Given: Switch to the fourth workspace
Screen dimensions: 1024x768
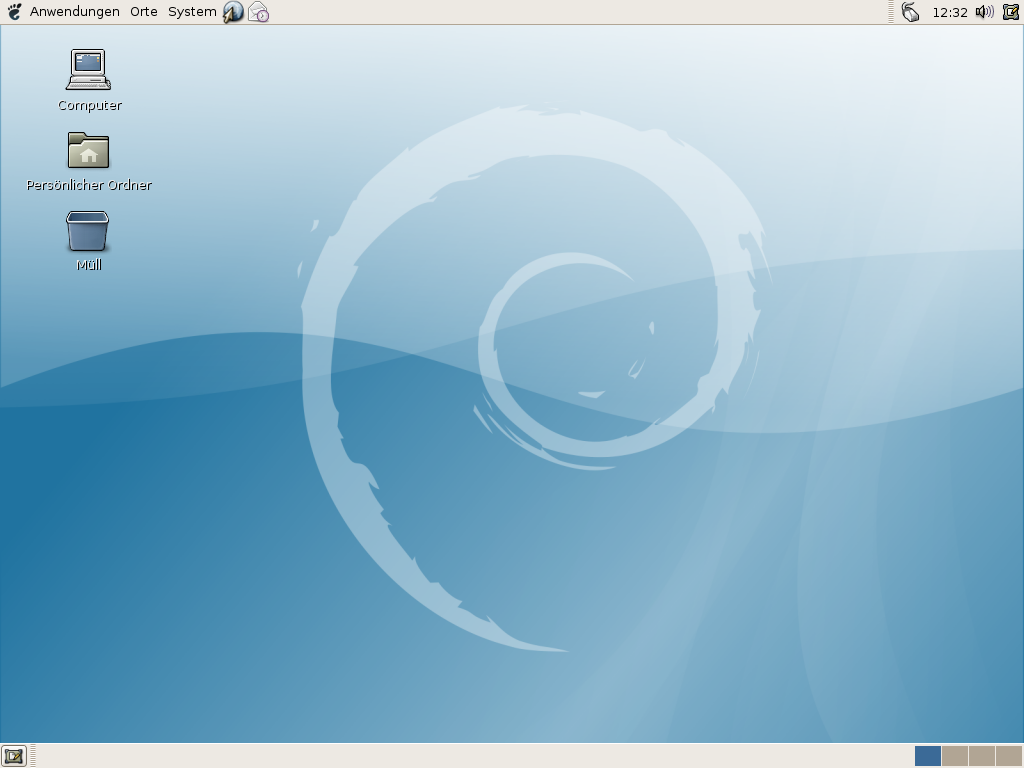Looking at the screenshot, I should click(1008, 756).
